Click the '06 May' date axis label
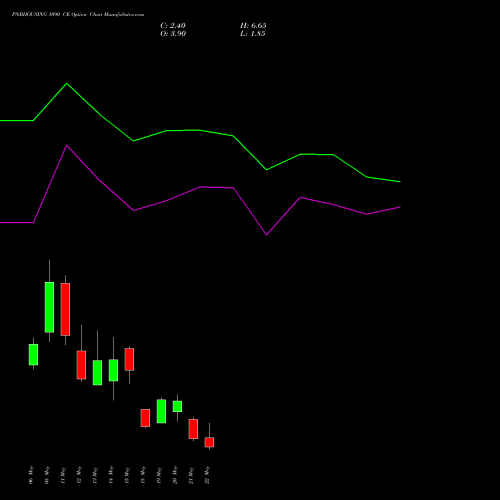The width and height of the screenshot is (500, 500). 31,475
